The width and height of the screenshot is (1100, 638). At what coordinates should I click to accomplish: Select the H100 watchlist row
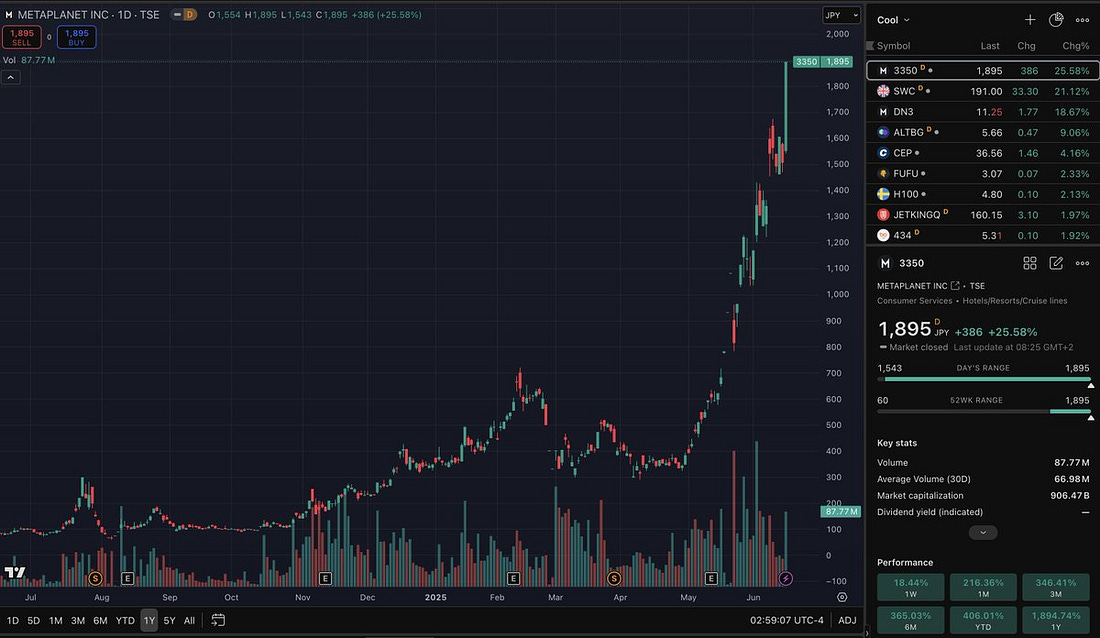click(x=983, y=194)
